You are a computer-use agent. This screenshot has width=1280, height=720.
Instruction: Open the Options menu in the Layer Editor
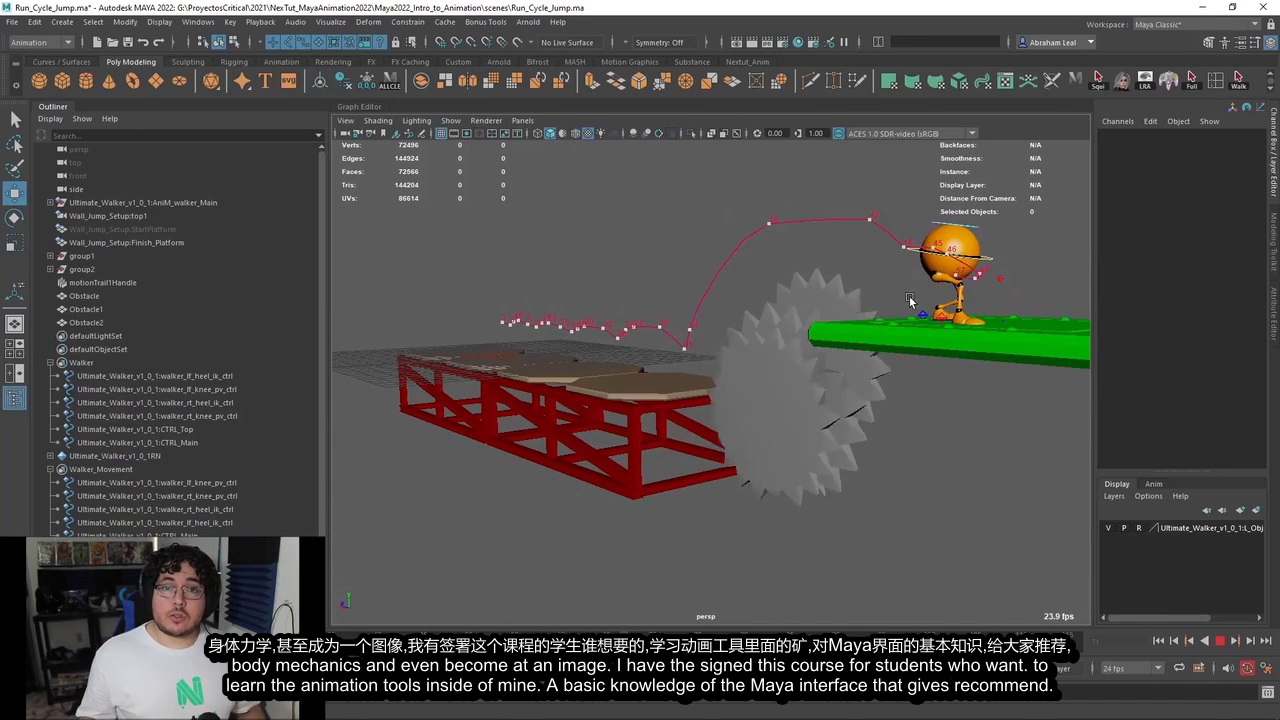click(1148, 496)
